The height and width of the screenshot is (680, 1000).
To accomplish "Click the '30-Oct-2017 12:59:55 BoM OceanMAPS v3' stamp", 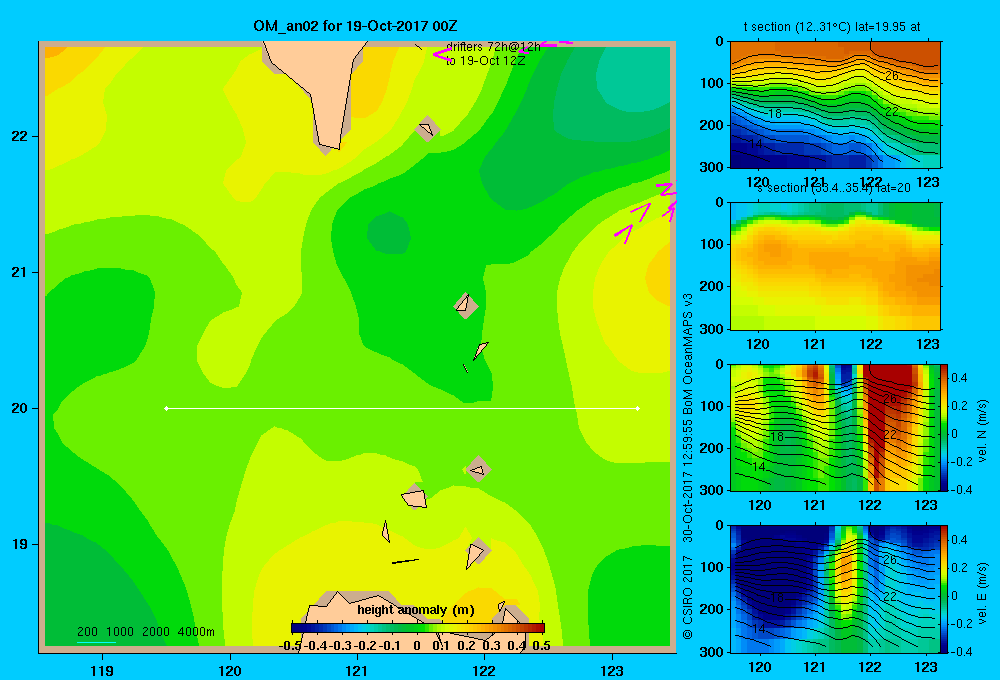I will 688,418.
